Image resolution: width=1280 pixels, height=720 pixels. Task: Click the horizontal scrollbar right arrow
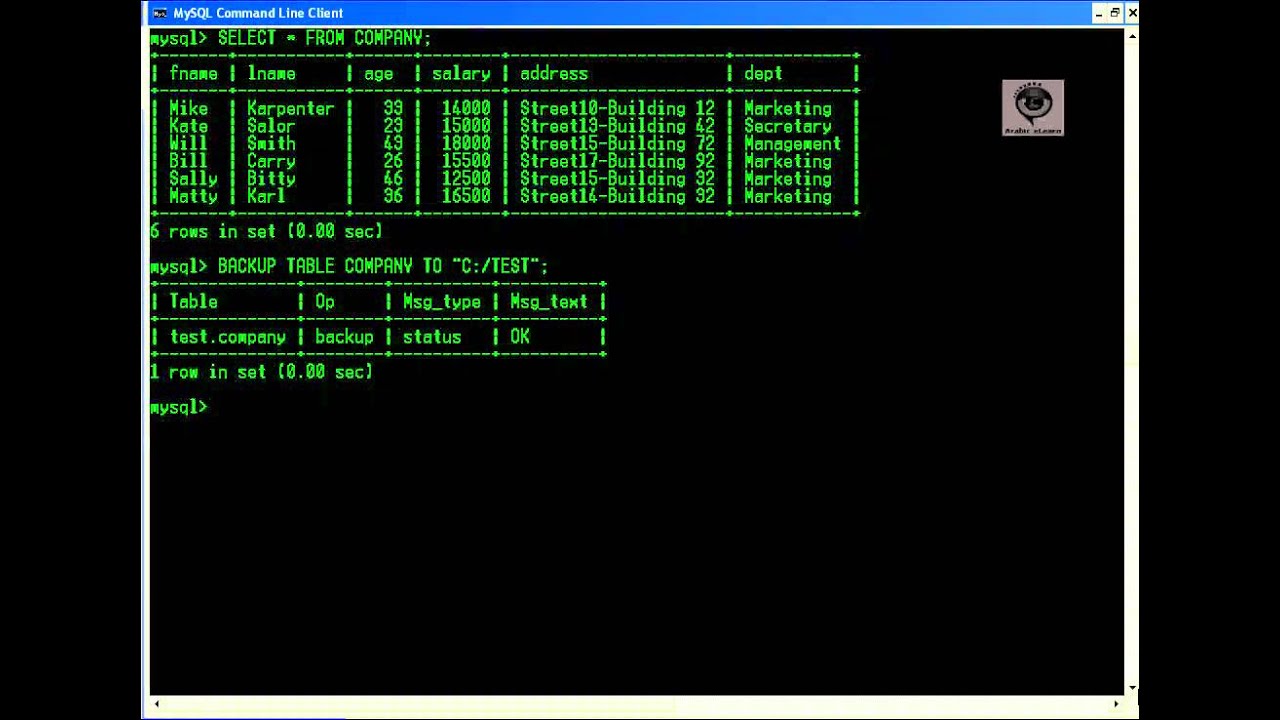tap(1117, 704)
